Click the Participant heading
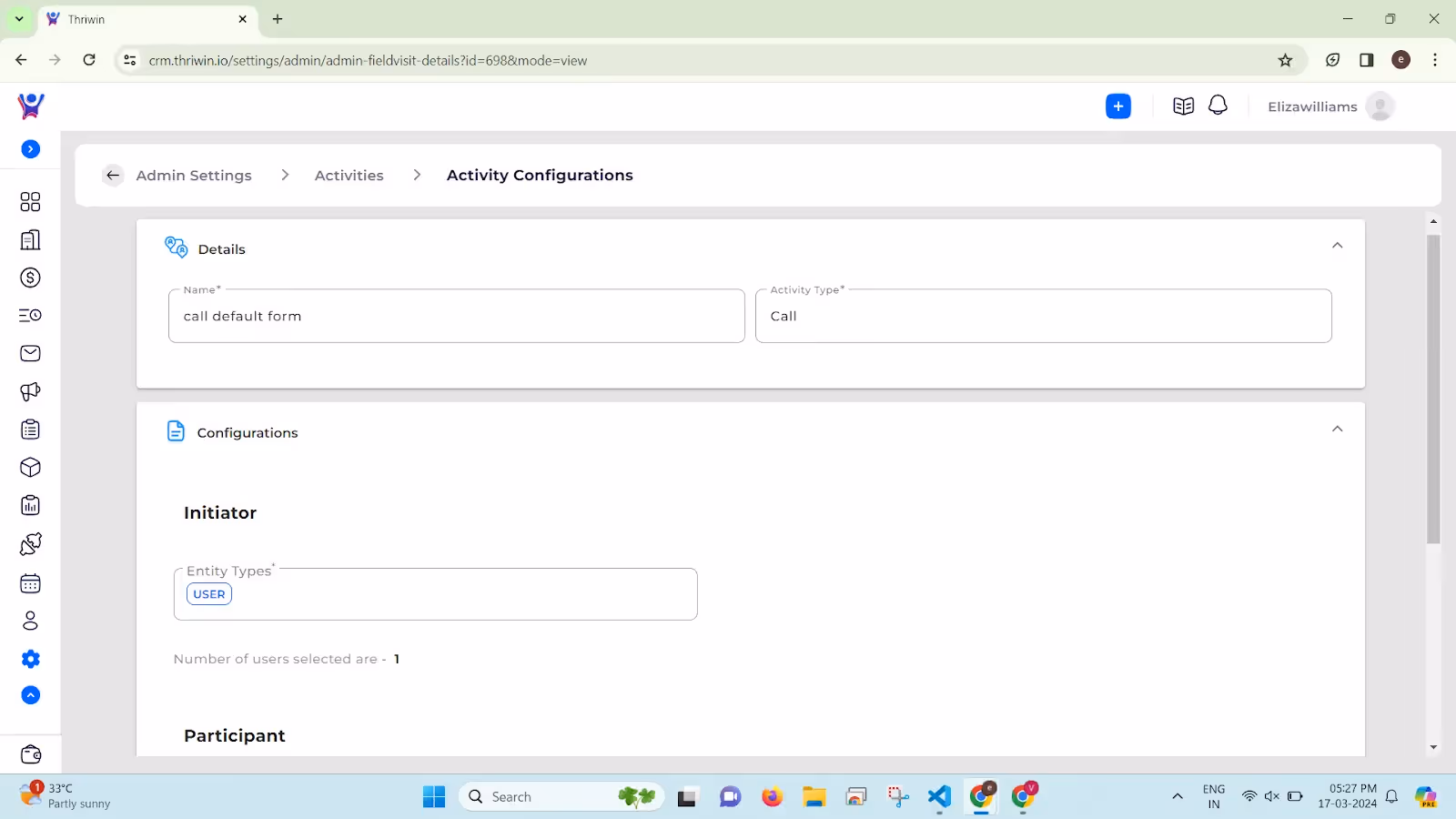 pyautogui.click(x=235, y=736)
